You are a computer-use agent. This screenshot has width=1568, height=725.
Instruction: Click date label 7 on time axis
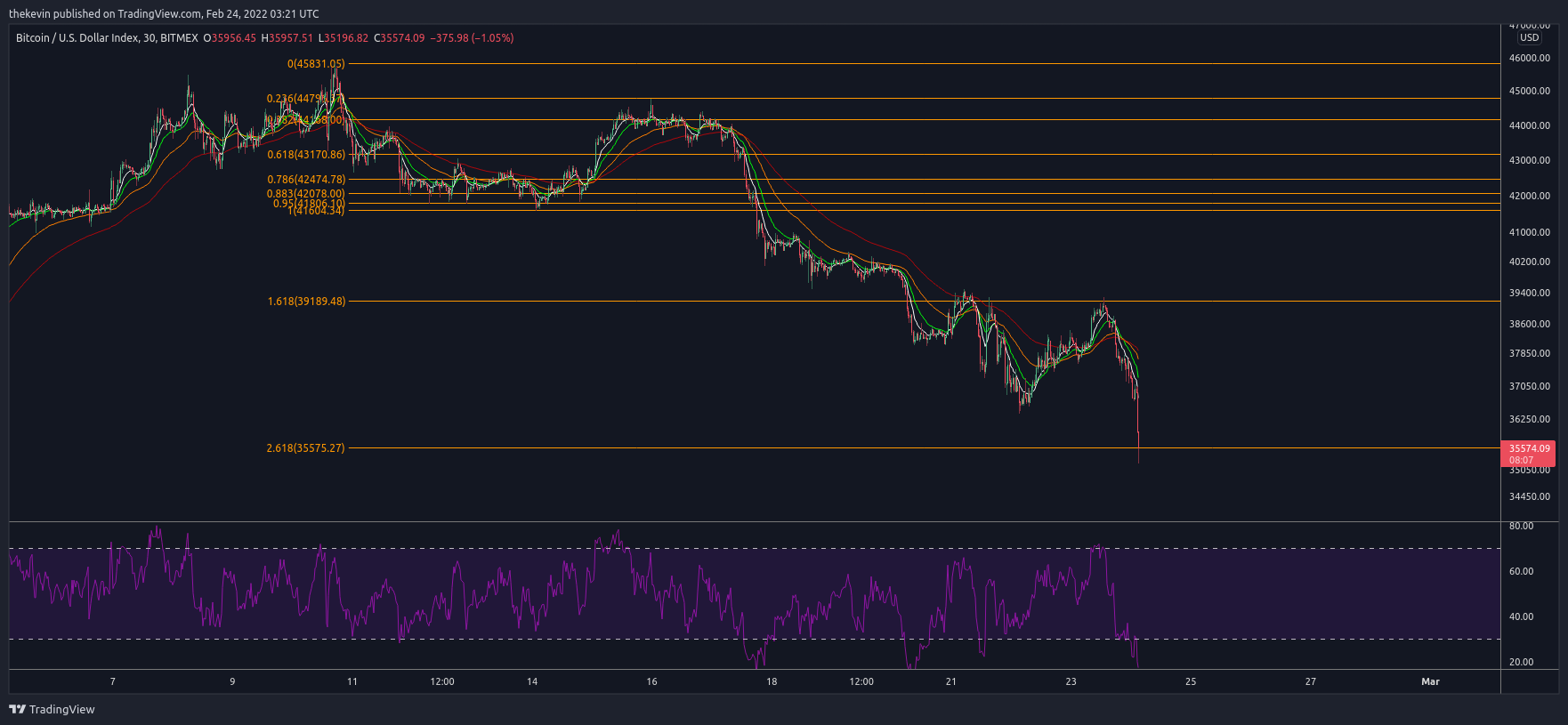pyautogui.click(x=113, y=681)
